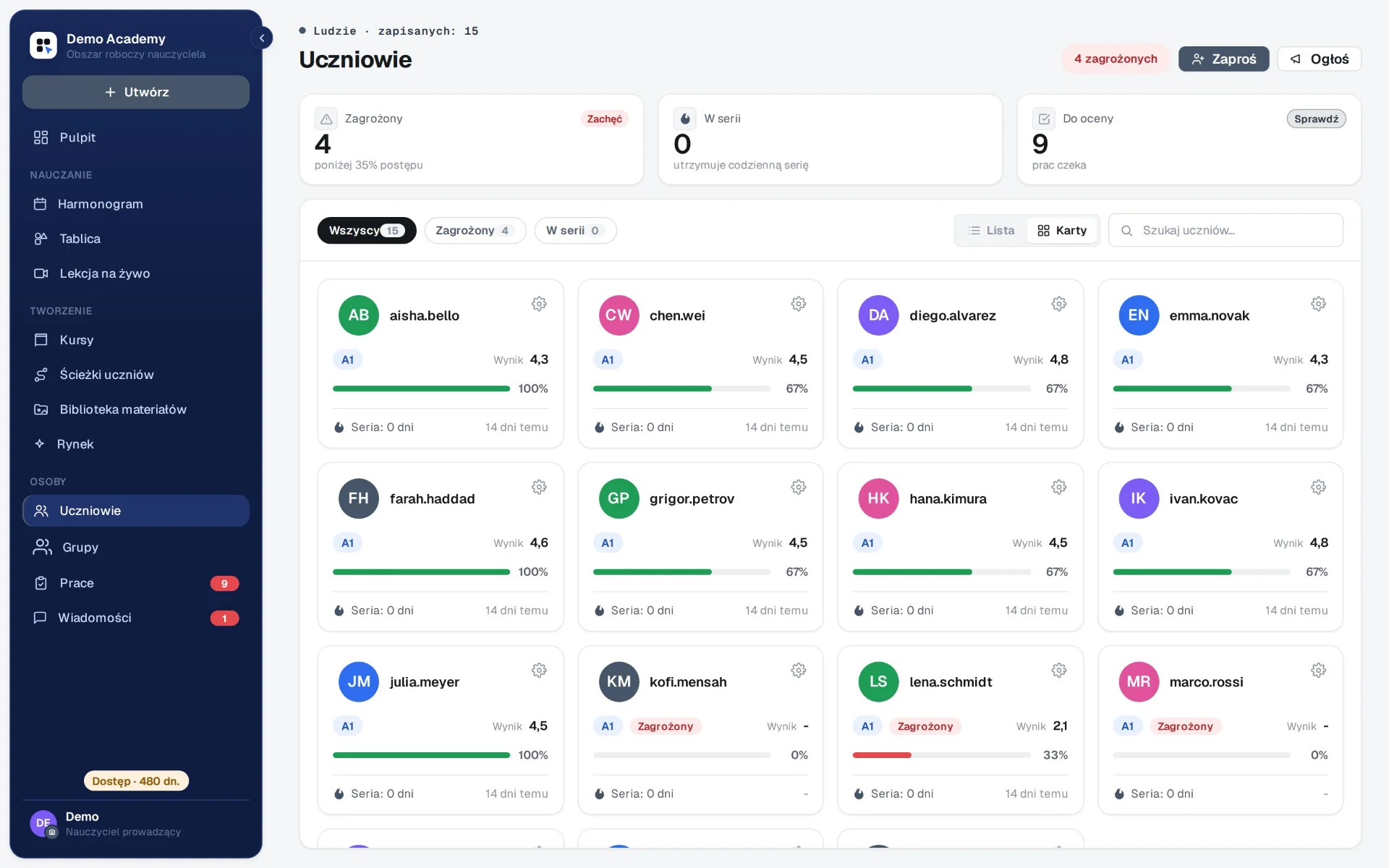Click the Ogłoś announce button
The height and width of the screenshot is (868, 1389).
1319,59
